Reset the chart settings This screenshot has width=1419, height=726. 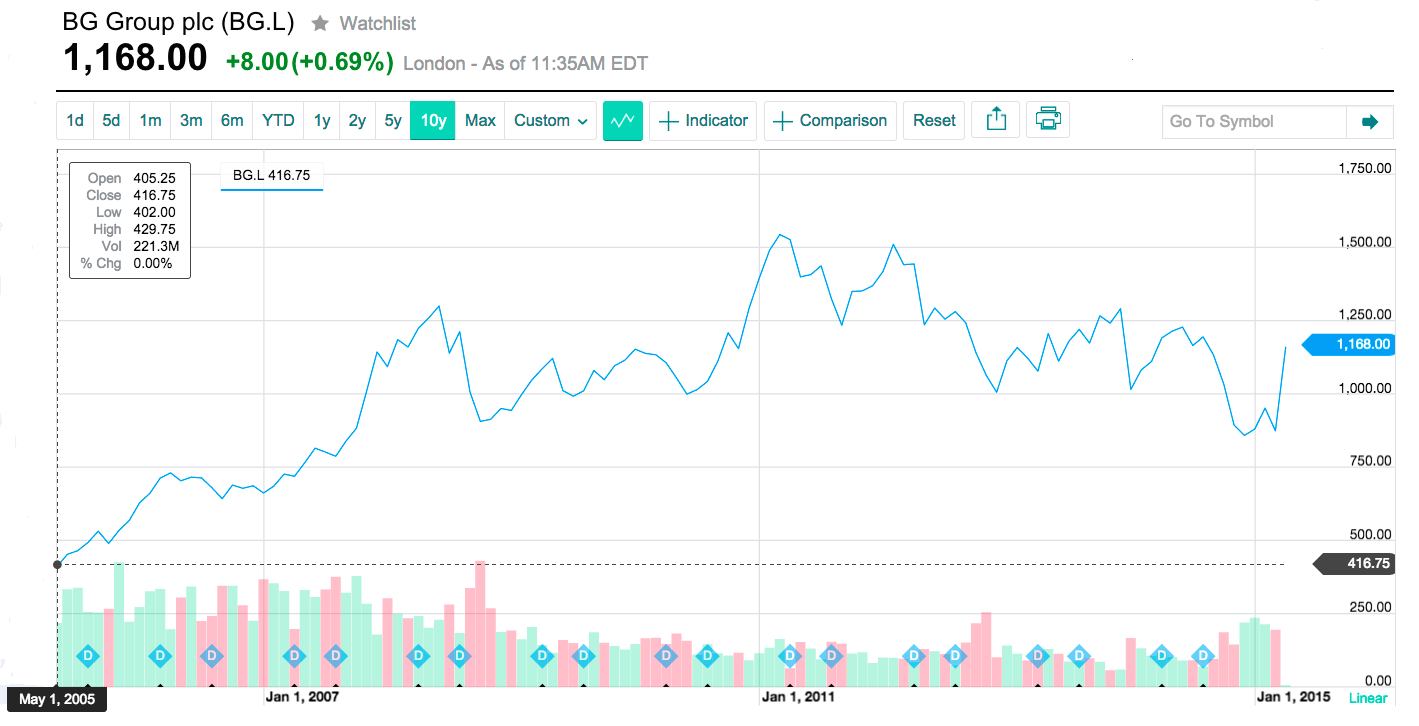tap(934, 121)
